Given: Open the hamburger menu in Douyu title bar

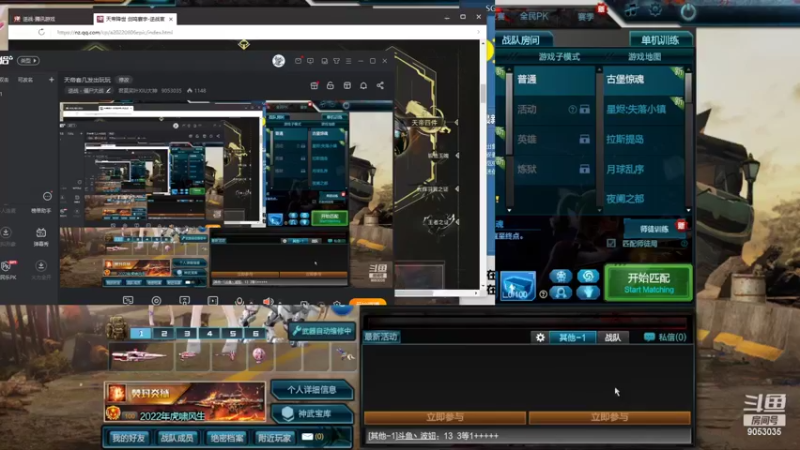Looking at the screenshot, I should [x=348, y=61].
